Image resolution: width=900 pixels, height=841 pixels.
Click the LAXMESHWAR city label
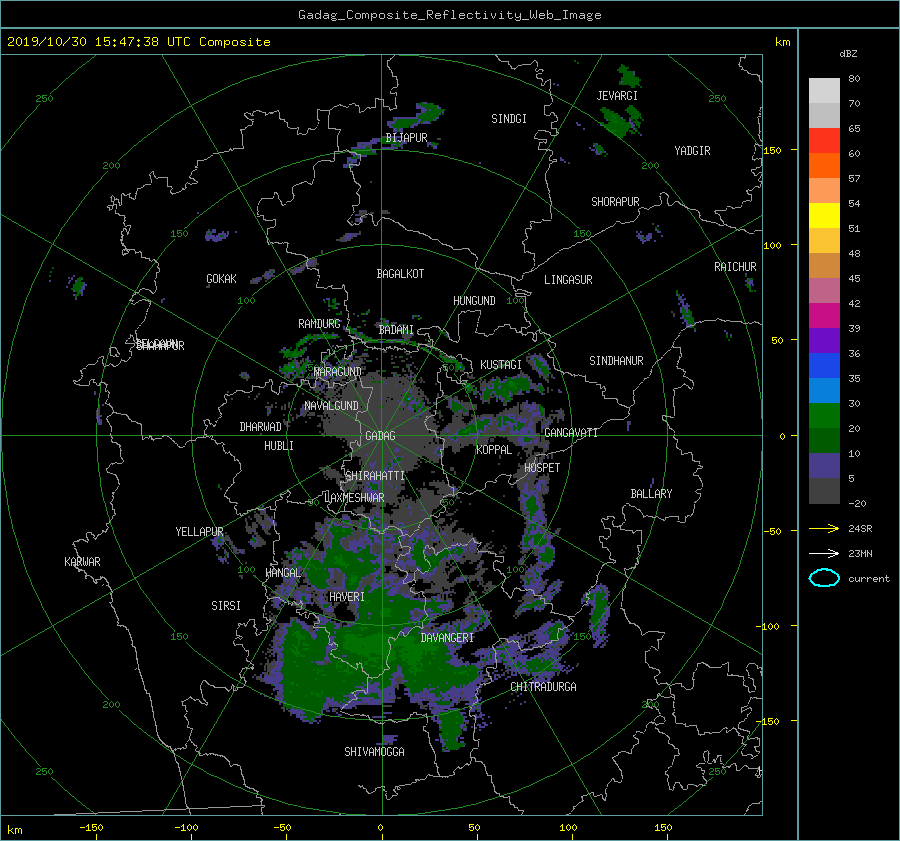(x=354, y=498)
